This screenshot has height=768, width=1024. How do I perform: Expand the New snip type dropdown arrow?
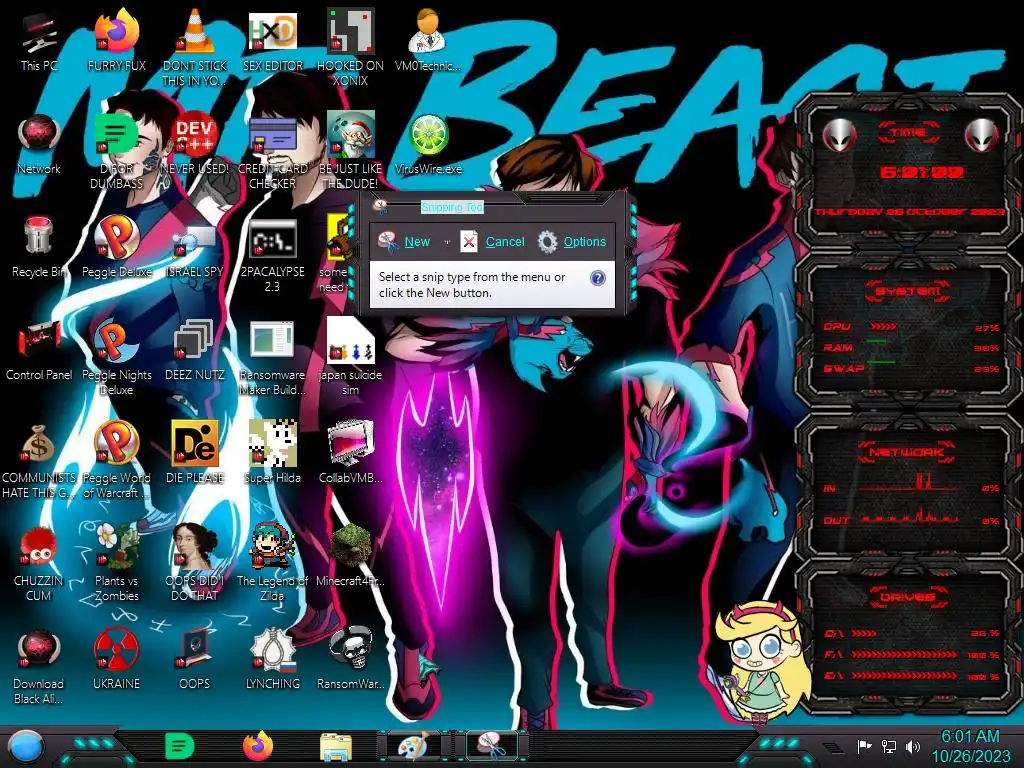(447, 242)
